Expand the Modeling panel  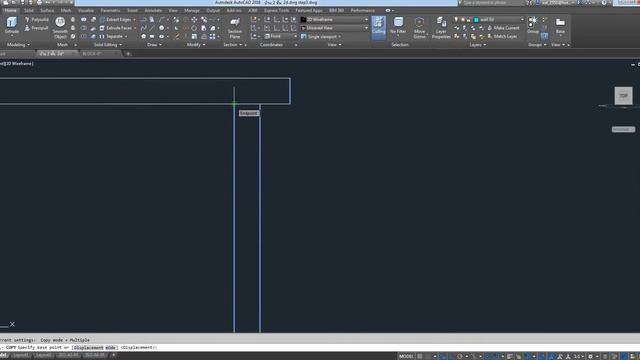coord(18,45)
